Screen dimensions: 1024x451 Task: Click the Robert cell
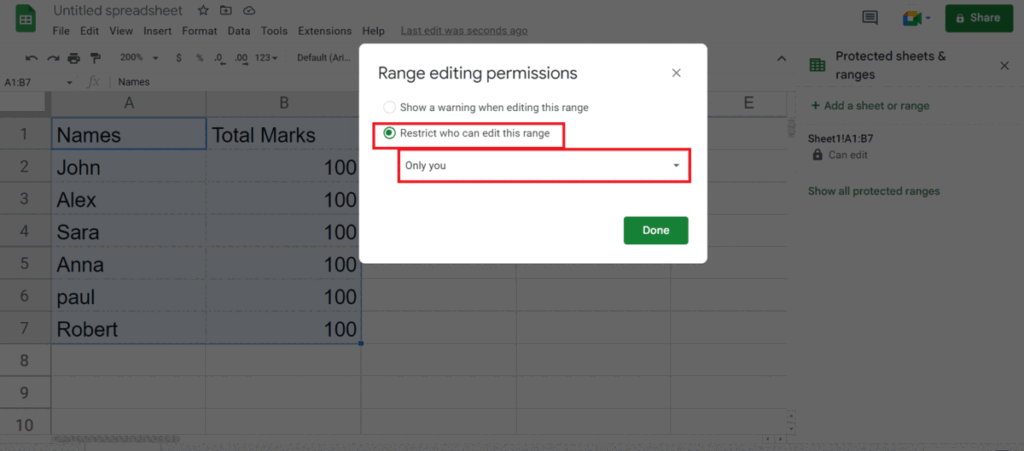[x=129, y=329]
